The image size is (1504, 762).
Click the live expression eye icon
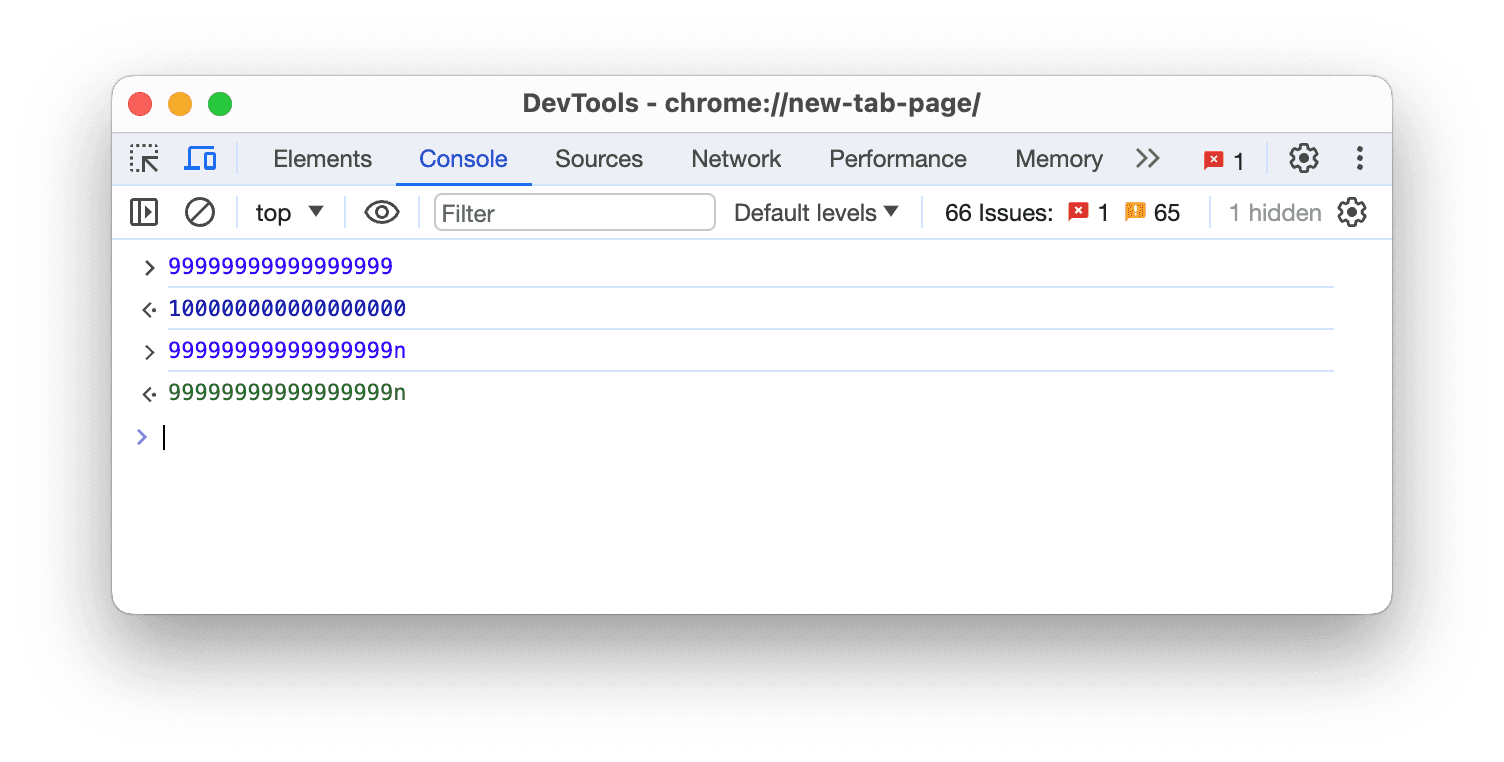point(382,213)
